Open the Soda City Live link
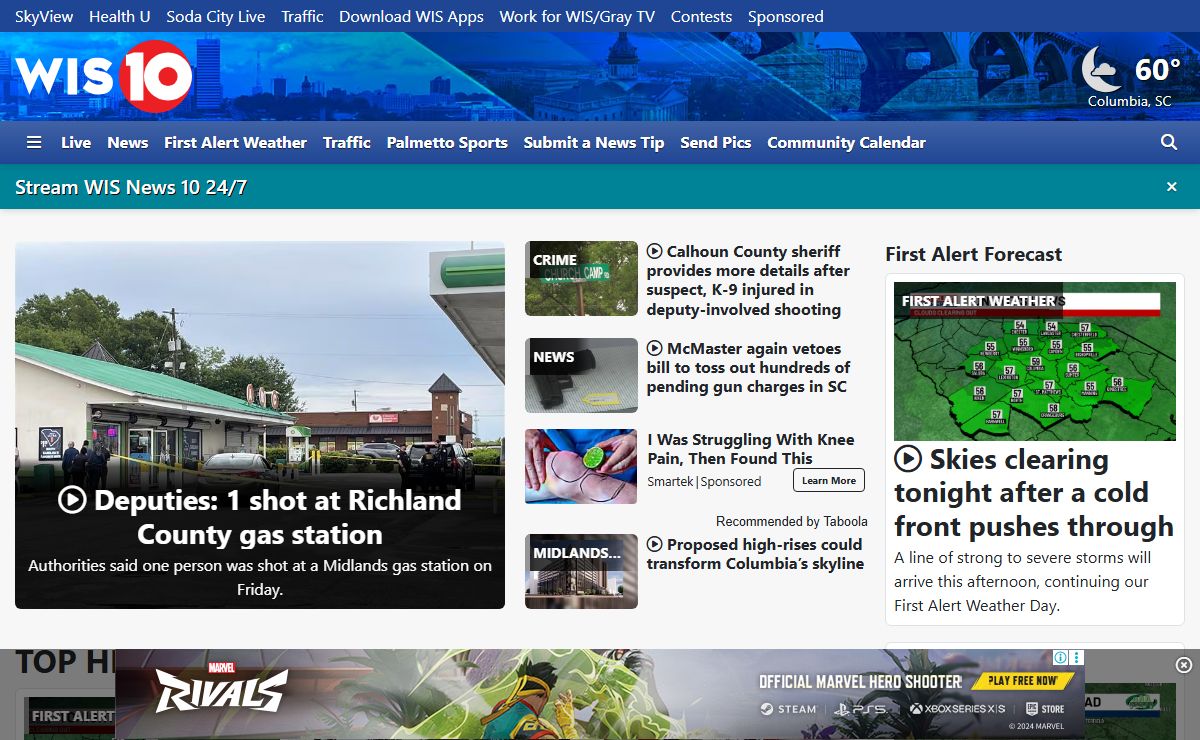Viewport: 1200px width, 740px height. tap(216, 16)
